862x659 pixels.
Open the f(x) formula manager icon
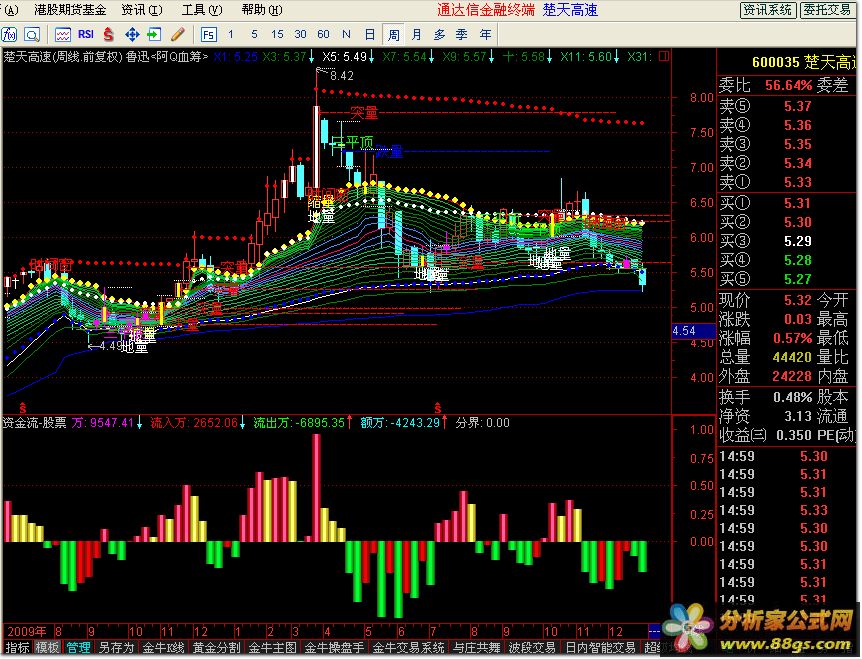[9, 35]
